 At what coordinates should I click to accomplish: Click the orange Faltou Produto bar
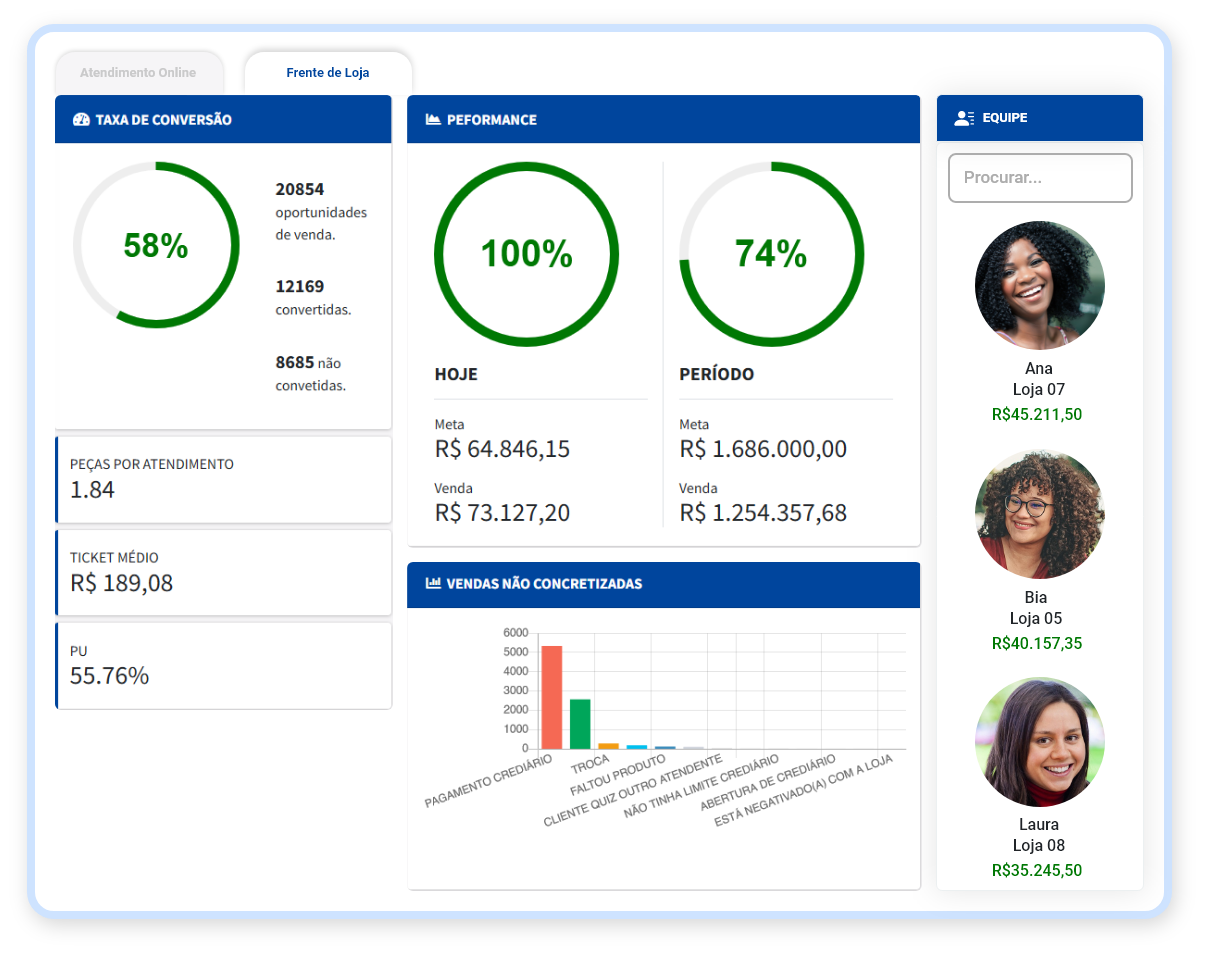pos(608,745)
